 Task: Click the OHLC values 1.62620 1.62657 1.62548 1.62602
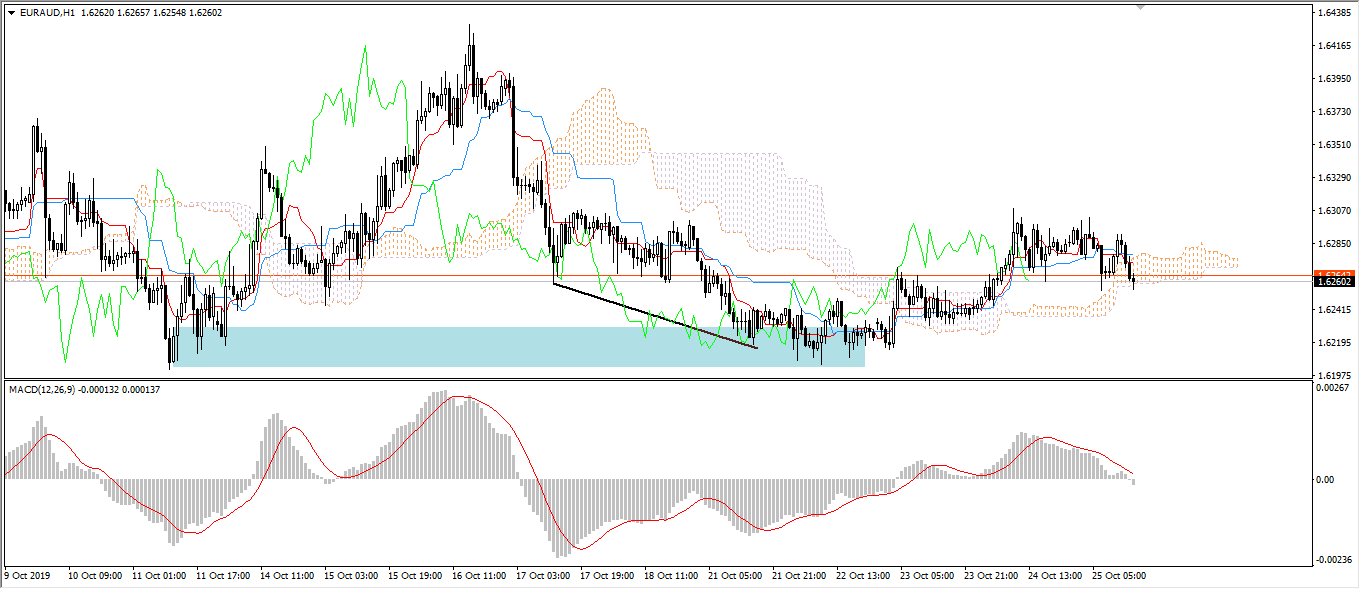tap(150, 13)
